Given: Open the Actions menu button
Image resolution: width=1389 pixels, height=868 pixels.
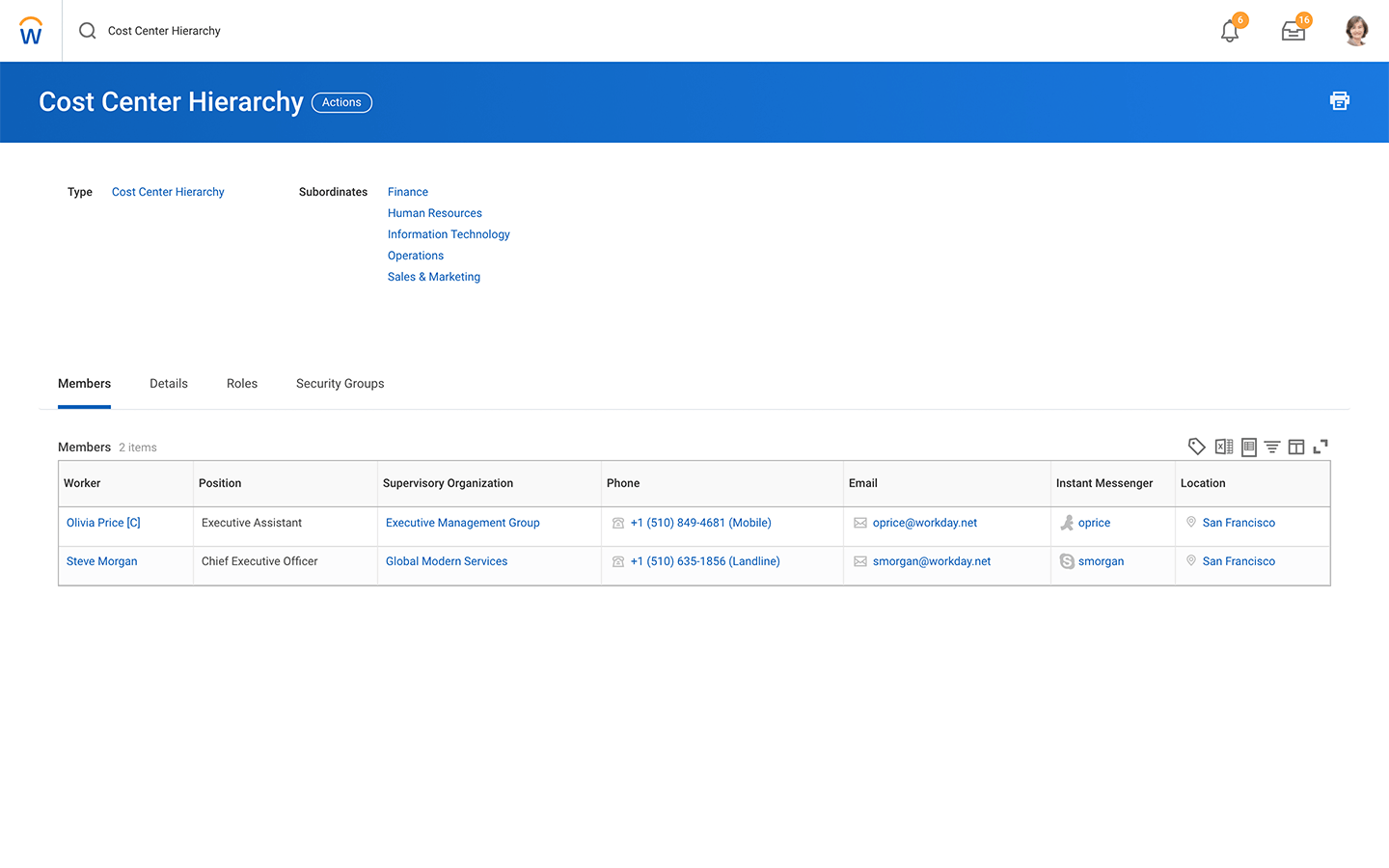Looking at the screenshot, I should [341, 102].
